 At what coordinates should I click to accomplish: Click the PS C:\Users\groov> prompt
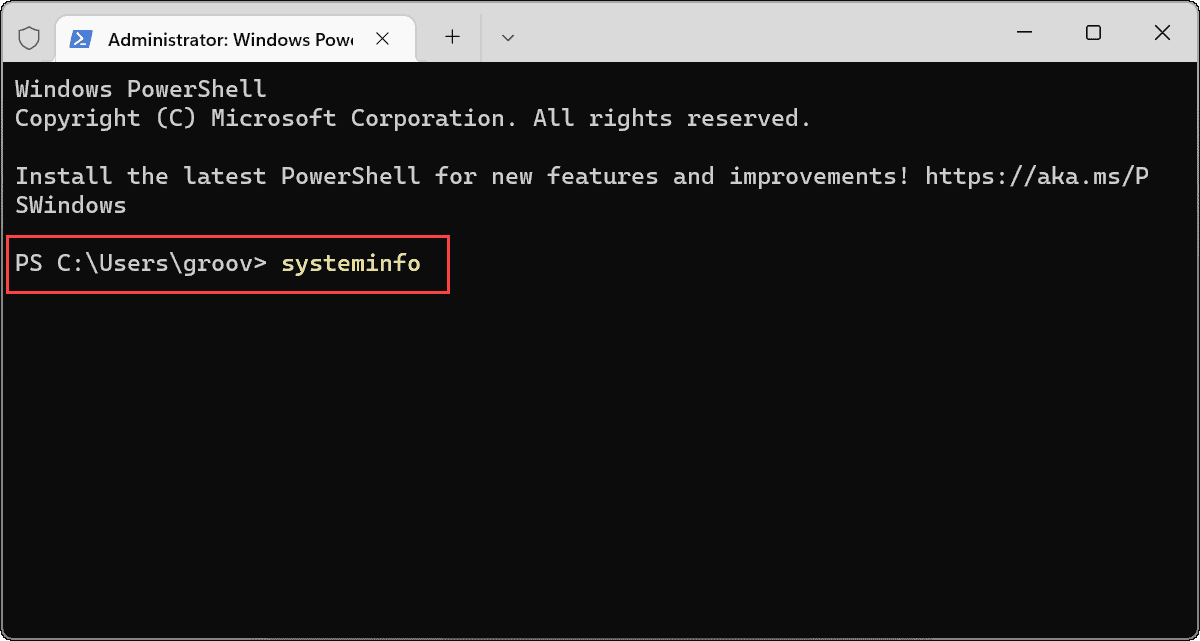coord(141,265)
